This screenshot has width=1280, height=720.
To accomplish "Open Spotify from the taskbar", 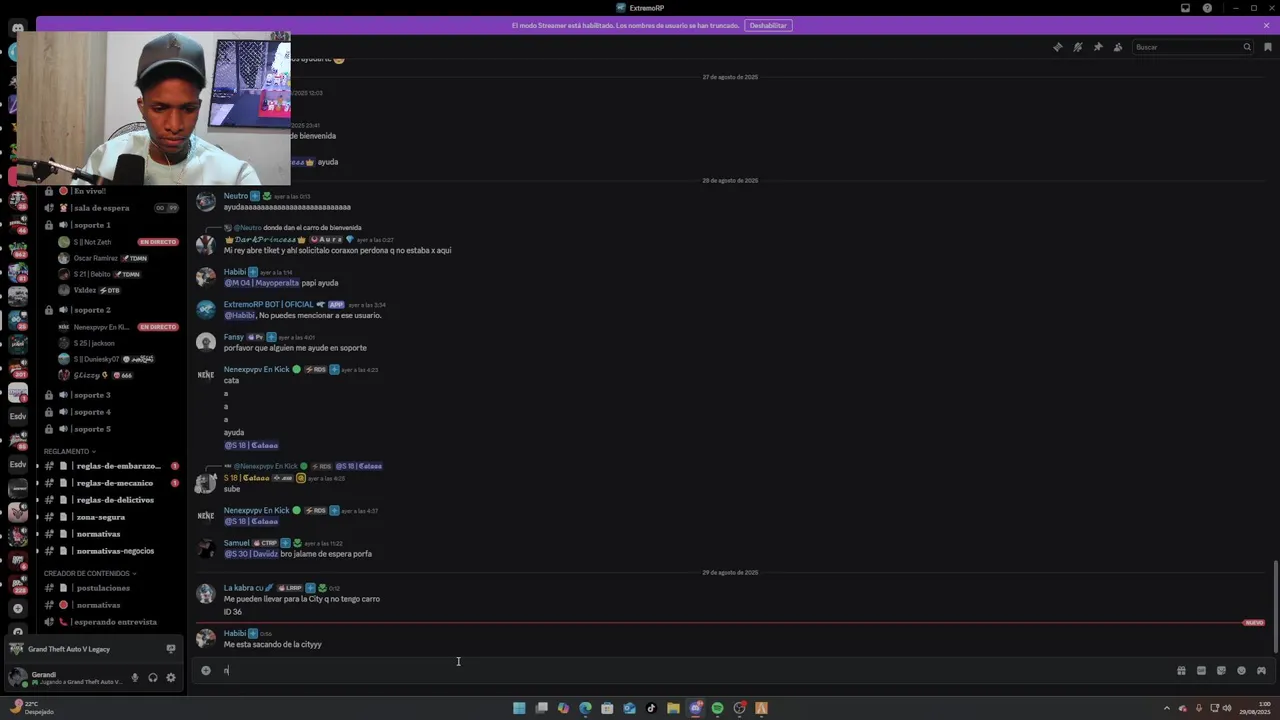I will (717, 708).
